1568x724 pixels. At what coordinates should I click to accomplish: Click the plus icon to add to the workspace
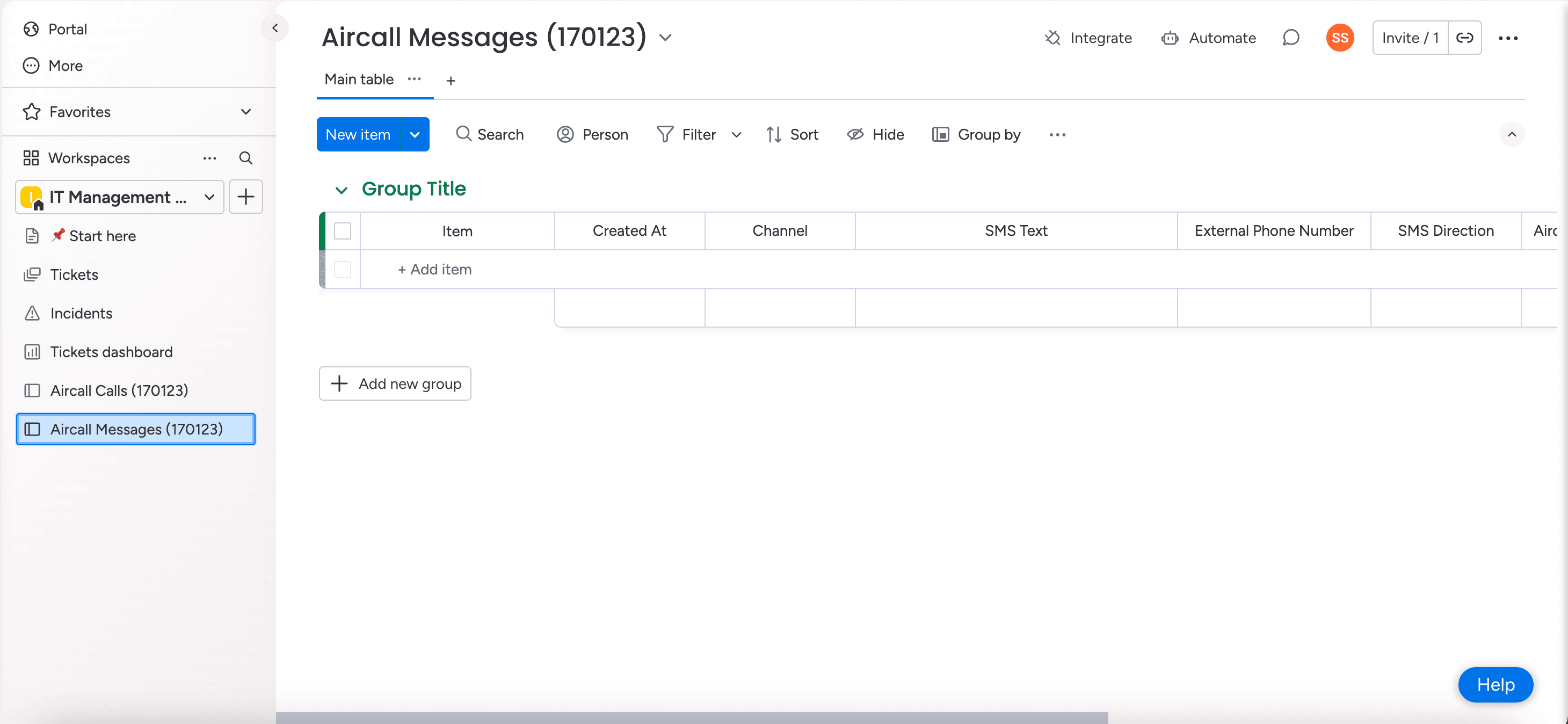tap(245, 197)
